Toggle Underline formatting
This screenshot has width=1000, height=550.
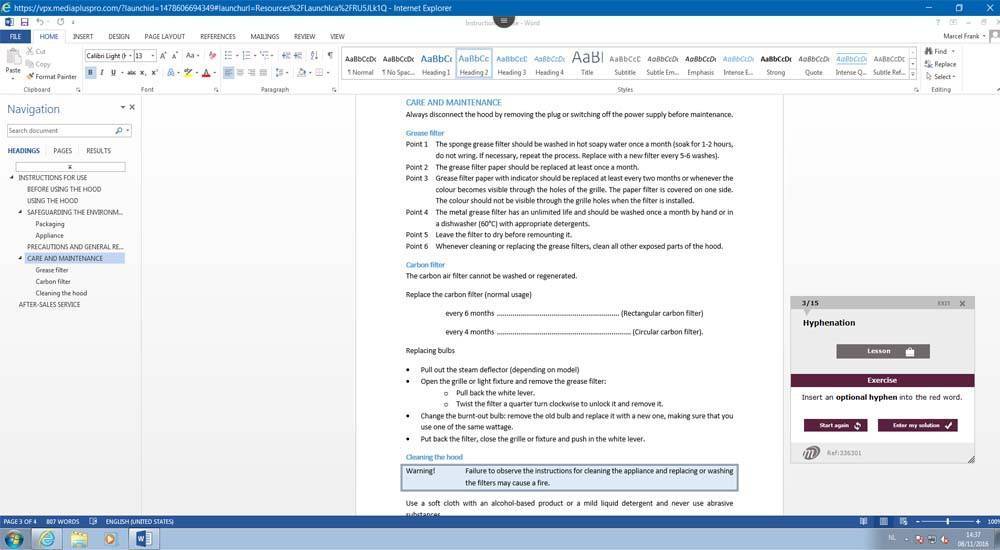point(112,72)
